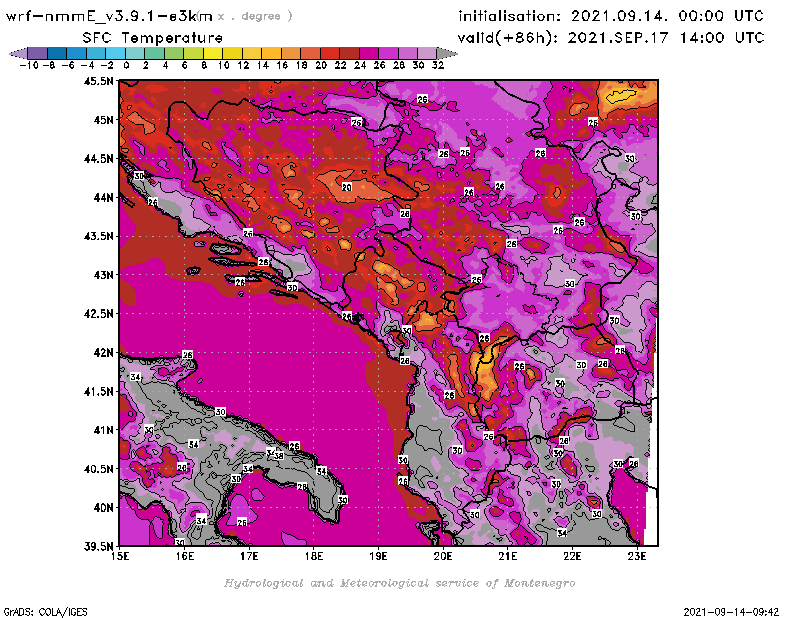This screenshot has height=618, width=800.
Task: Click latitude axis label 39.5N
Action: click(98, 547)
